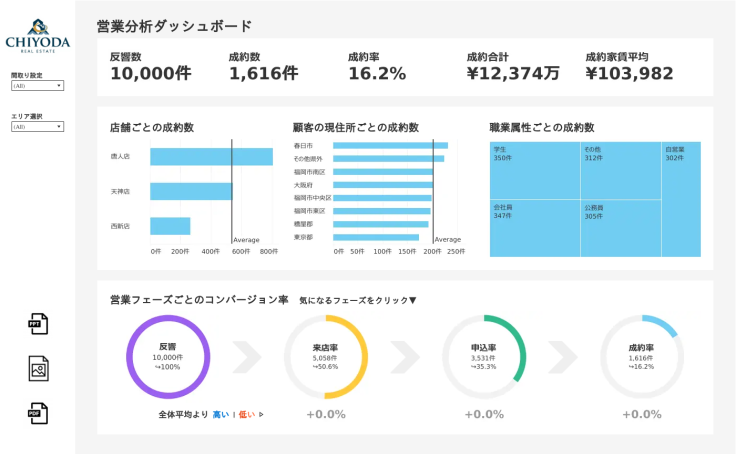Image resolution: width=736 pixels, height=454 pixels.
Task: Click the 高い legend label
Action: point(221,415)
